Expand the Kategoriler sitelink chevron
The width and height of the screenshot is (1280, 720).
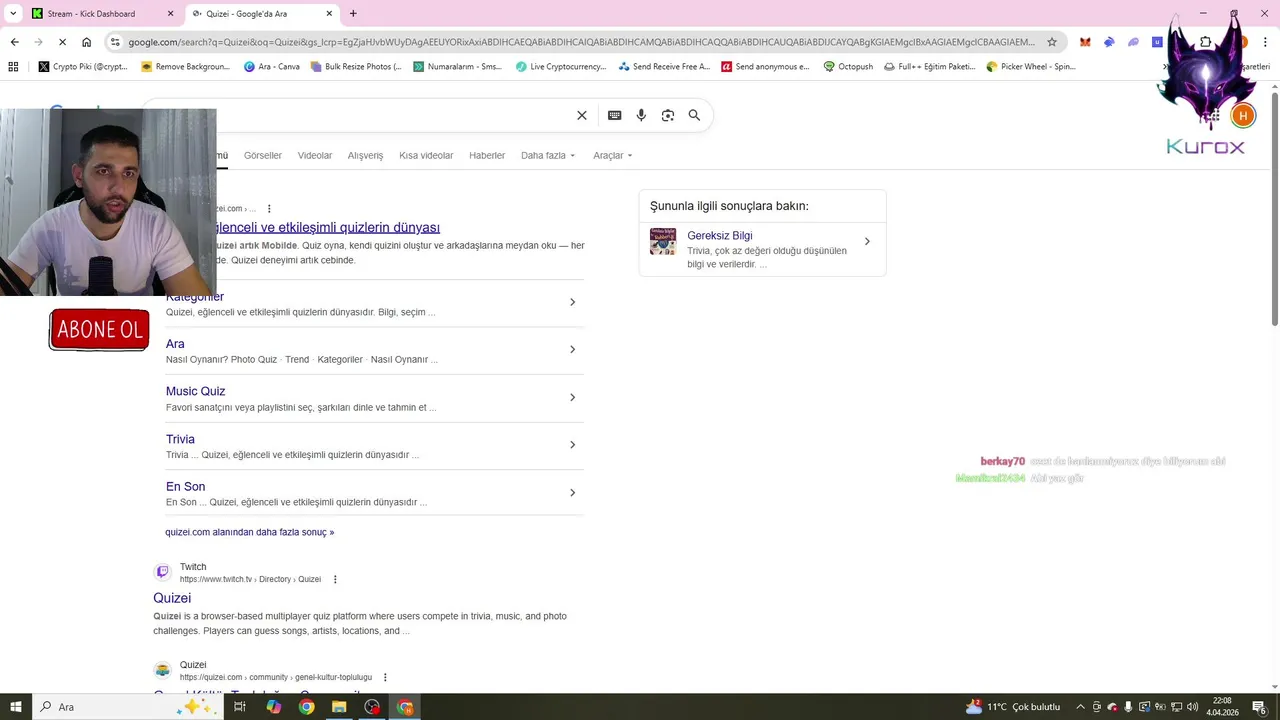[572, 302]
